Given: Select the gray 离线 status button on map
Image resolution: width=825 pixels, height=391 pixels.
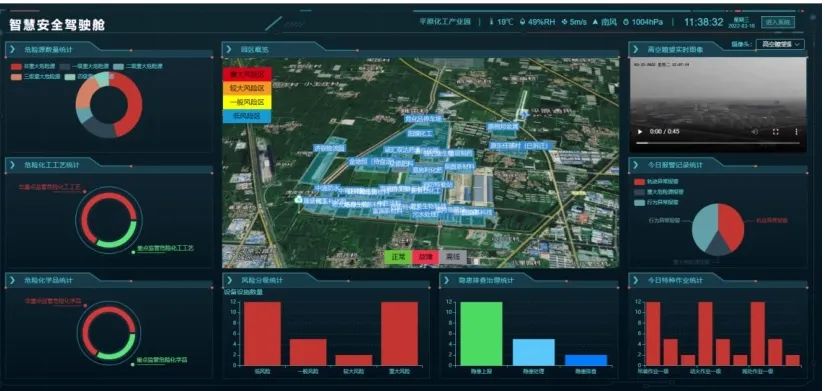Looking at the screenshot, I should coord(452,257).
